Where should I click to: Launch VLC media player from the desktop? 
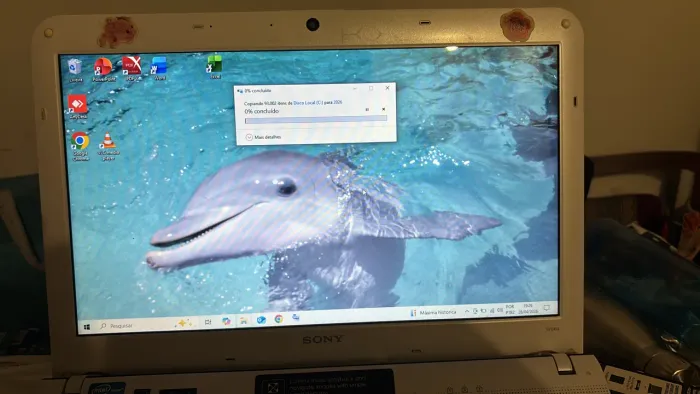click(108, 146)
